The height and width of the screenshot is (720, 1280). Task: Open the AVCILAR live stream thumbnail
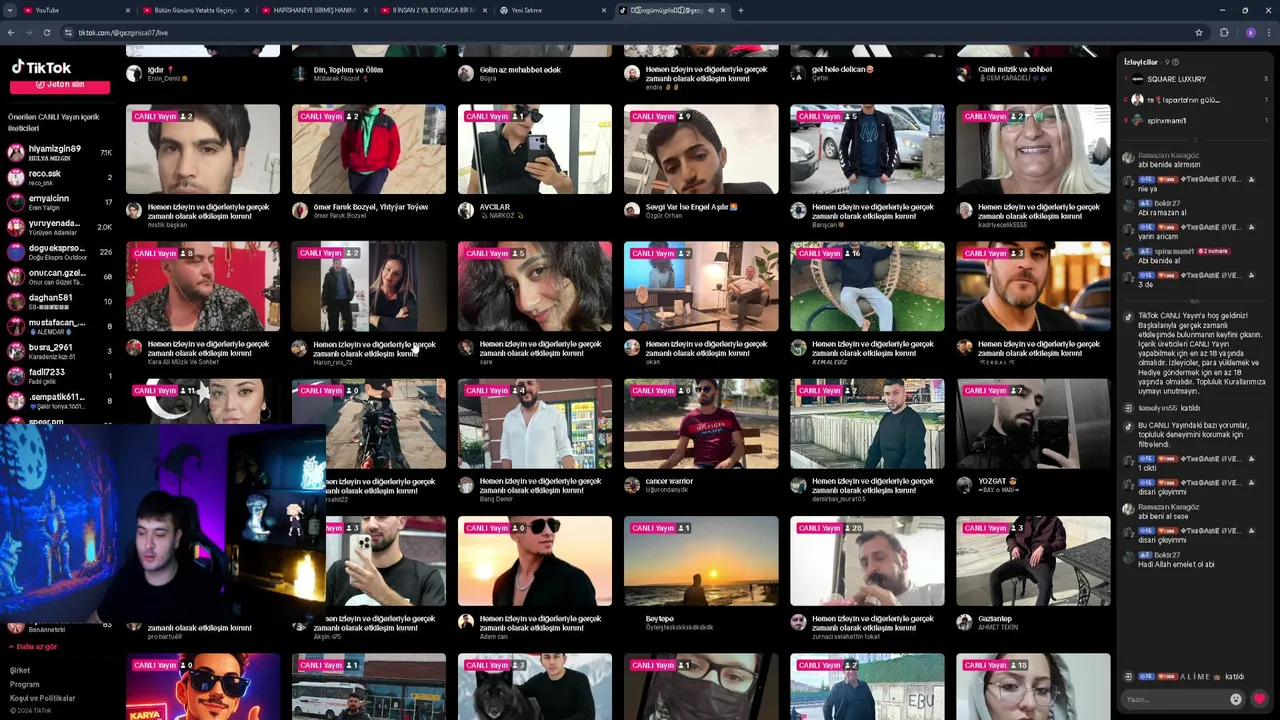tap(535, 149)
